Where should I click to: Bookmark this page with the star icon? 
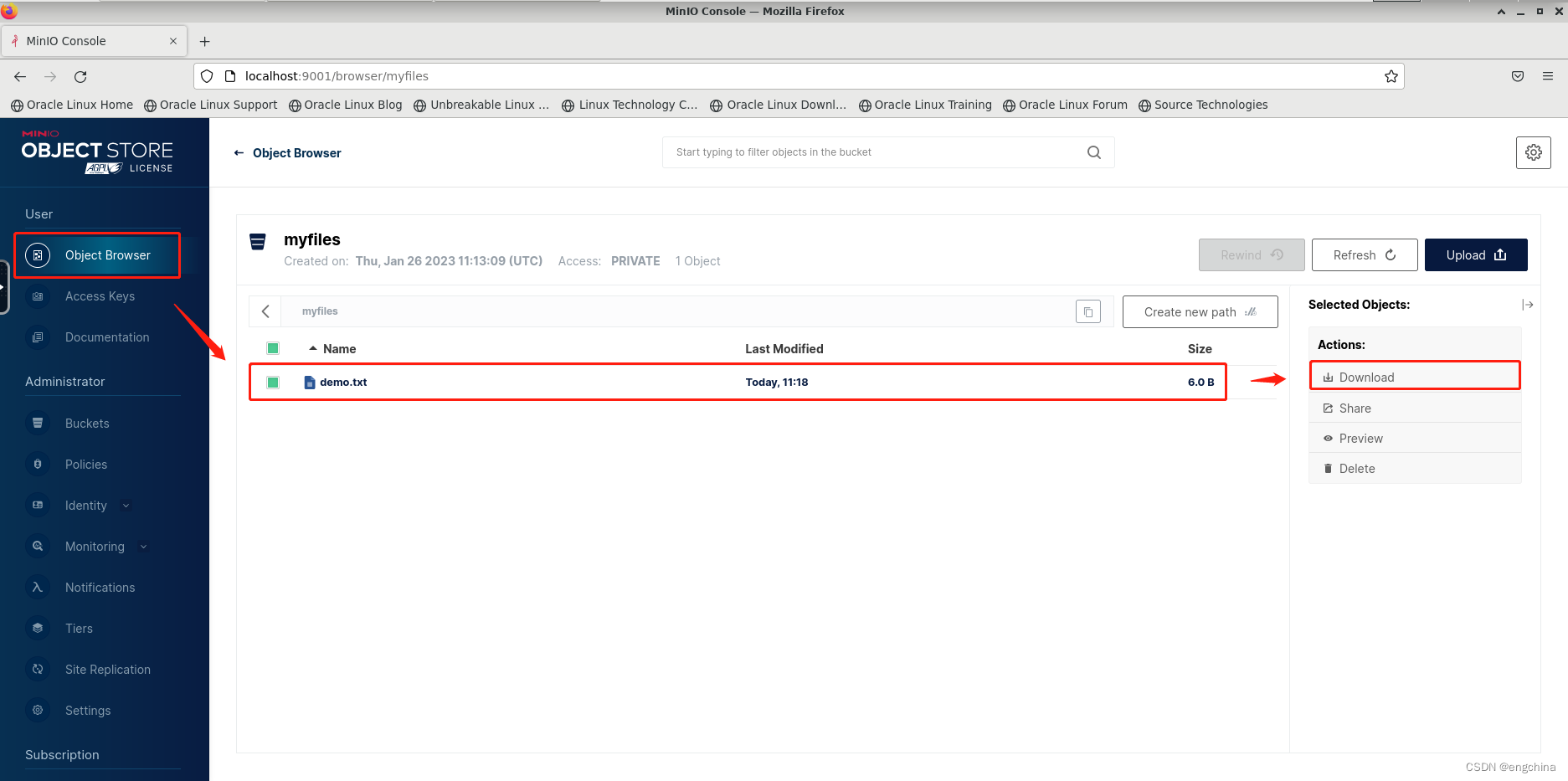tap(1391, 76)
